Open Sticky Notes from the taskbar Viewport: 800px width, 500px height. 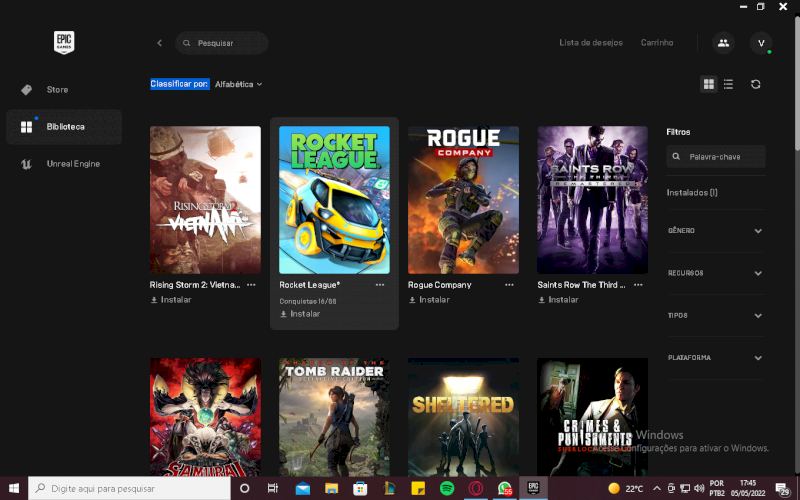418,488
